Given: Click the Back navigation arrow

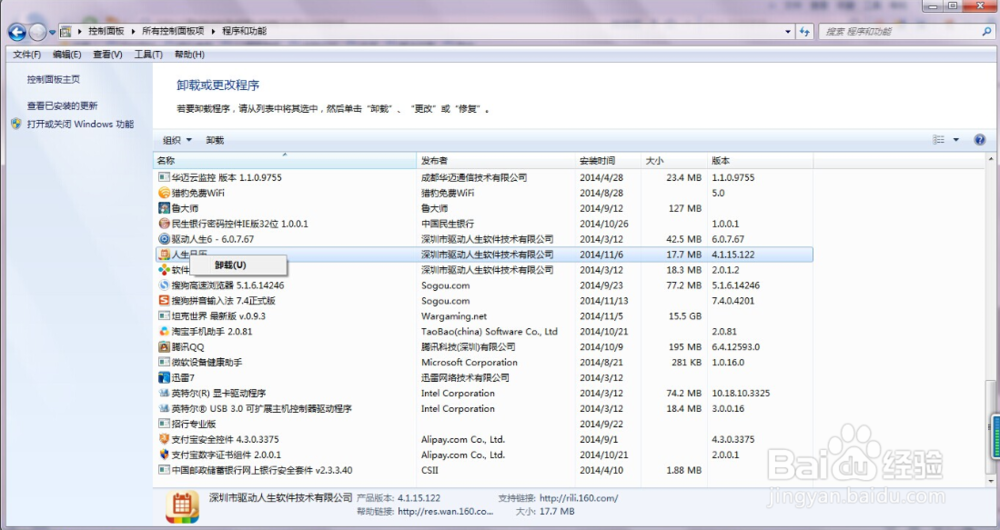Looking at the screenshot, I should [17, 31].
